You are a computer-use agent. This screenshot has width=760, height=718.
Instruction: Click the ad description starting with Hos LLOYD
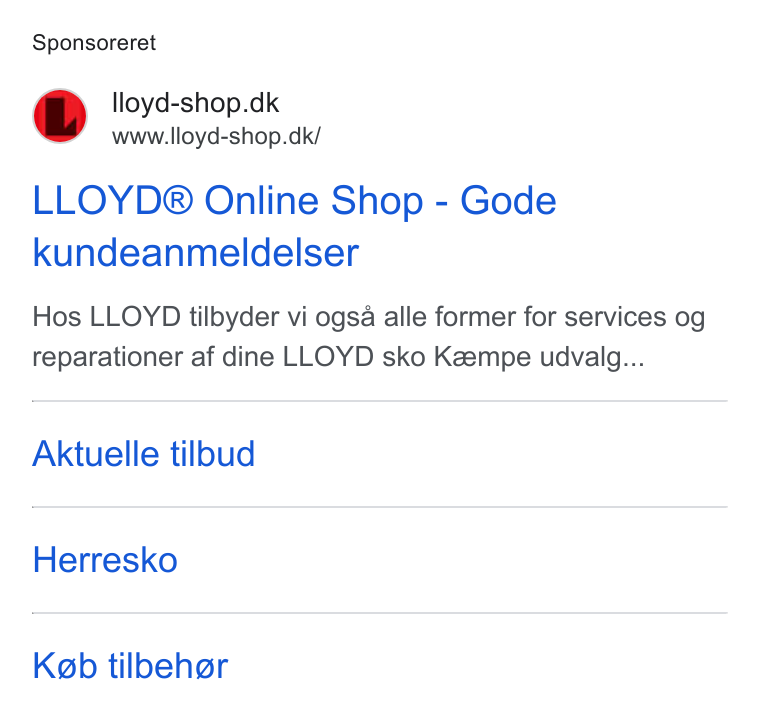pos(368,337)
